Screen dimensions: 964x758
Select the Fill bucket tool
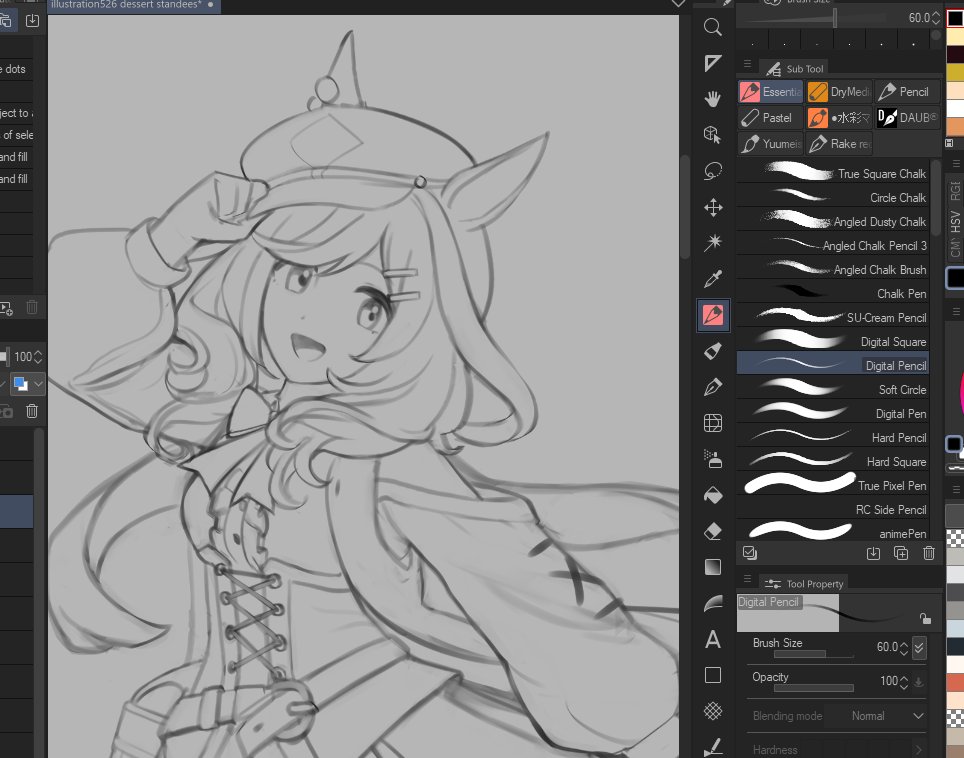713,495
